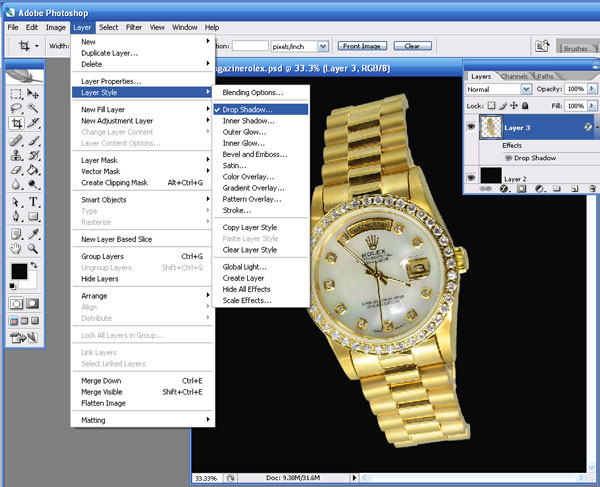Switch to Quick Mask mode
Viewport: 600px width, 487px height.
click(x=32, y=304)
